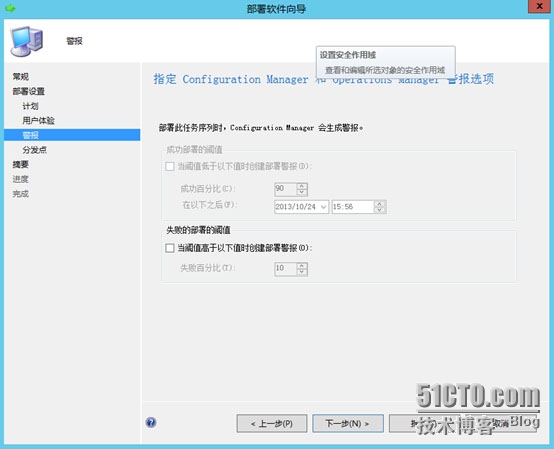Click the 下一步(N) next button
Image resolution: width=554 pixels, height=449 pixels.
click(348, 423)
